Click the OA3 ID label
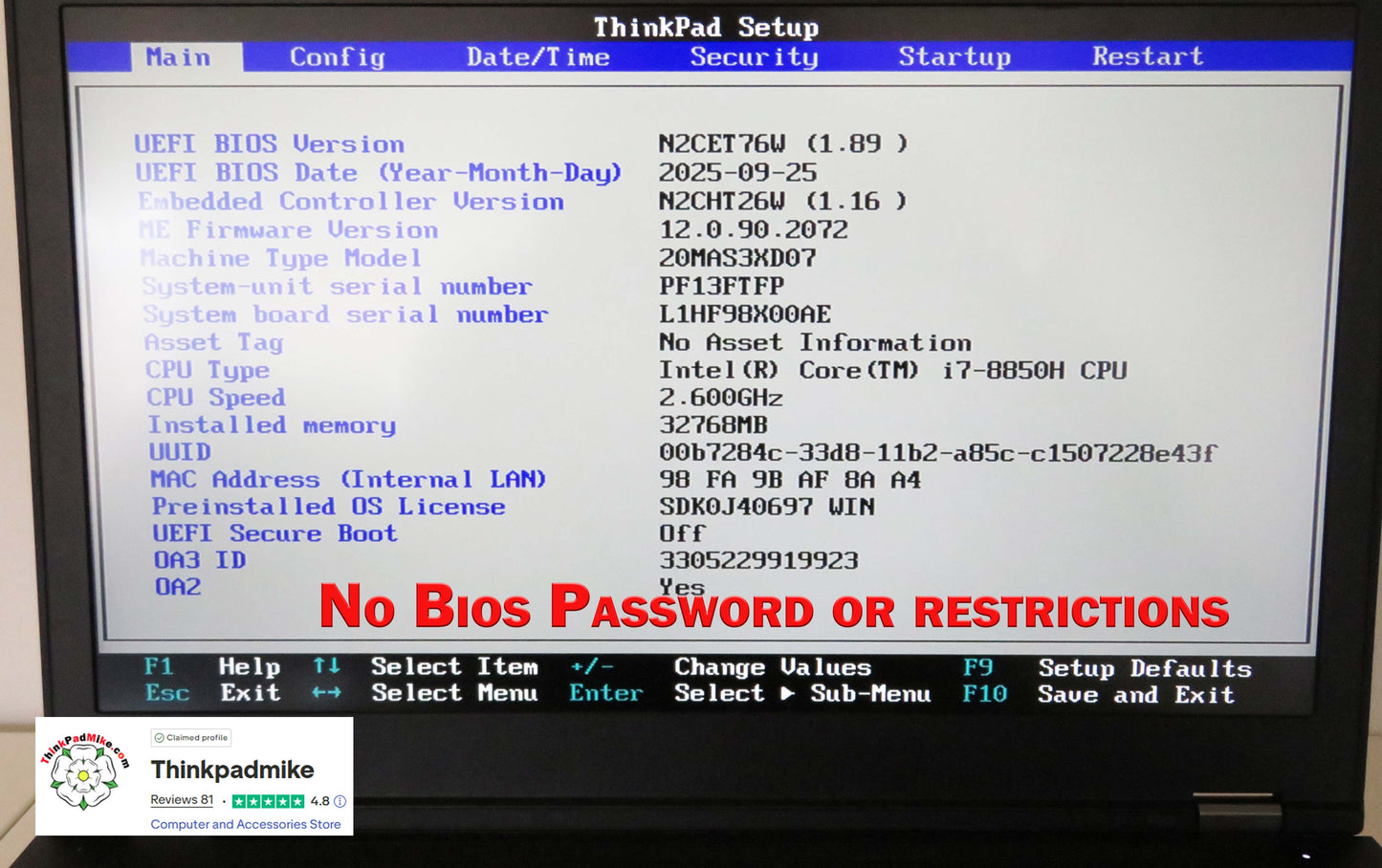Image resolution: width=1382 pixels, height=868 pixels. pos(200,560)
